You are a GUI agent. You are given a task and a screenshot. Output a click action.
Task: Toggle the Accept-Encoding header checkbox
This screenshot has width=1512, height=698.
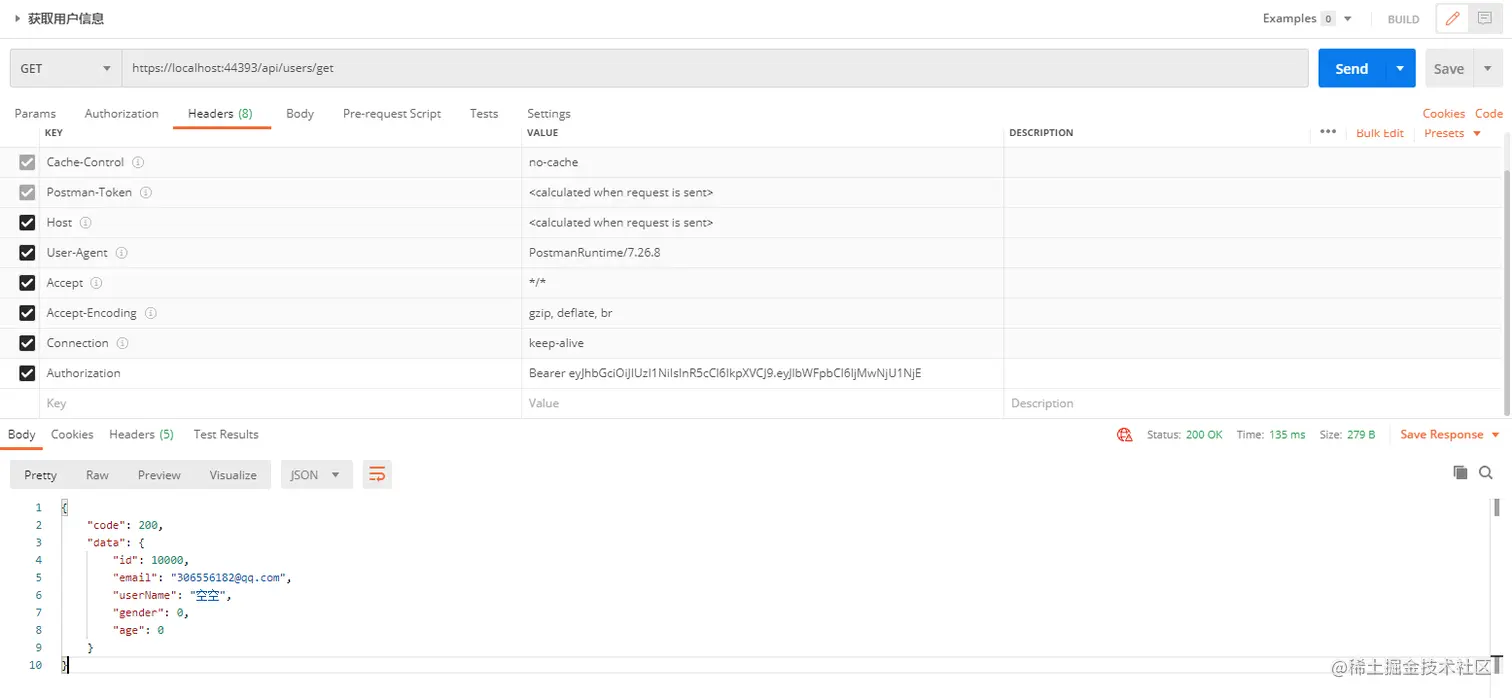pyautogui.click(x=27, y=313)
